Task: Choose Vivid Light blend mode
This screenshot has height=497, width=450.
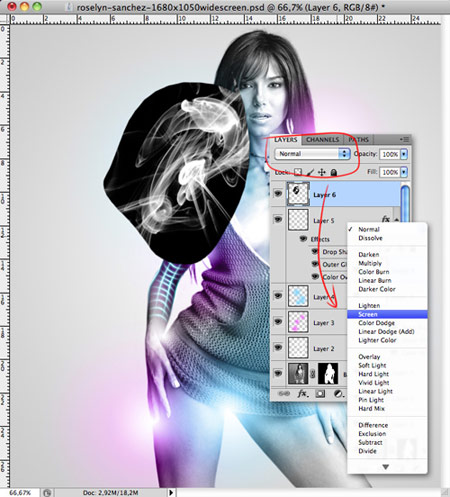Action: 387,383
